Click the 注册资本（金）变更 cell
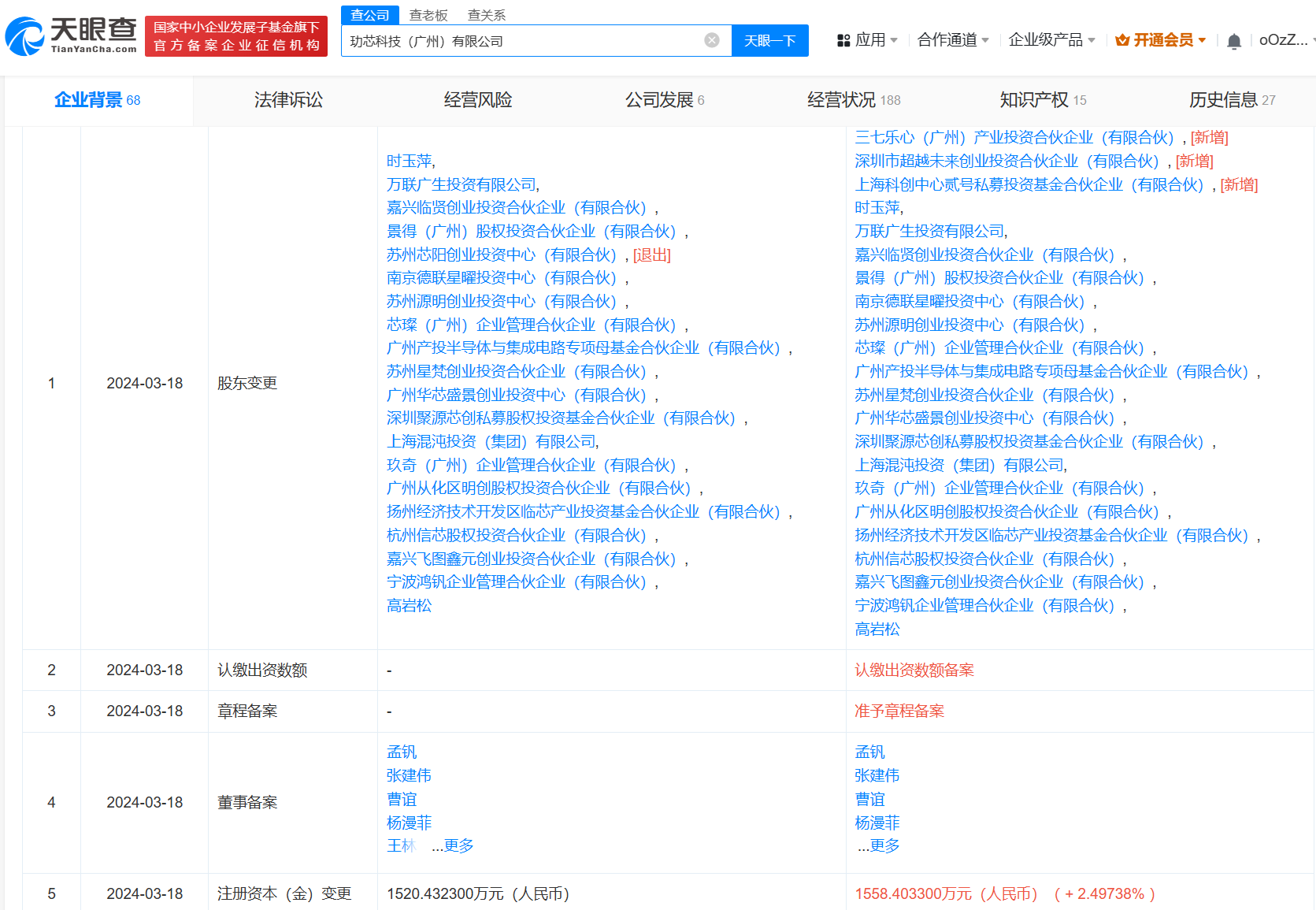The image size is (1316, 910). pos(284,894)
